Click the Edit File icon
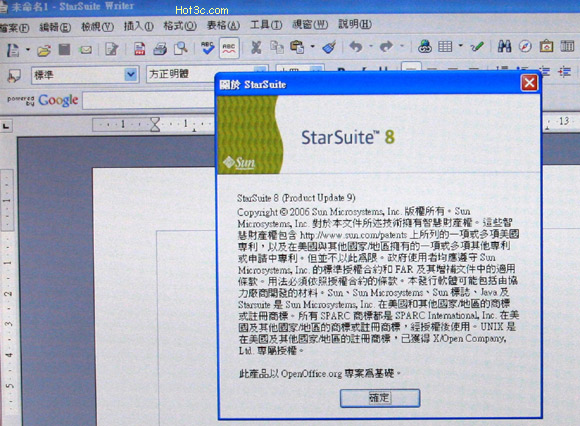This screenshot has width=580, height=426. (x=112, y=49)
